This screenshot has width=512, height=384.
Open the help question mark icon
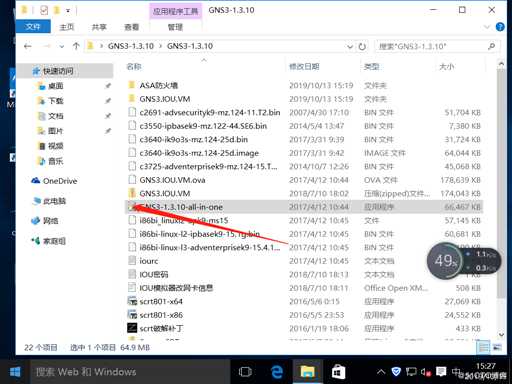[500, 27]
